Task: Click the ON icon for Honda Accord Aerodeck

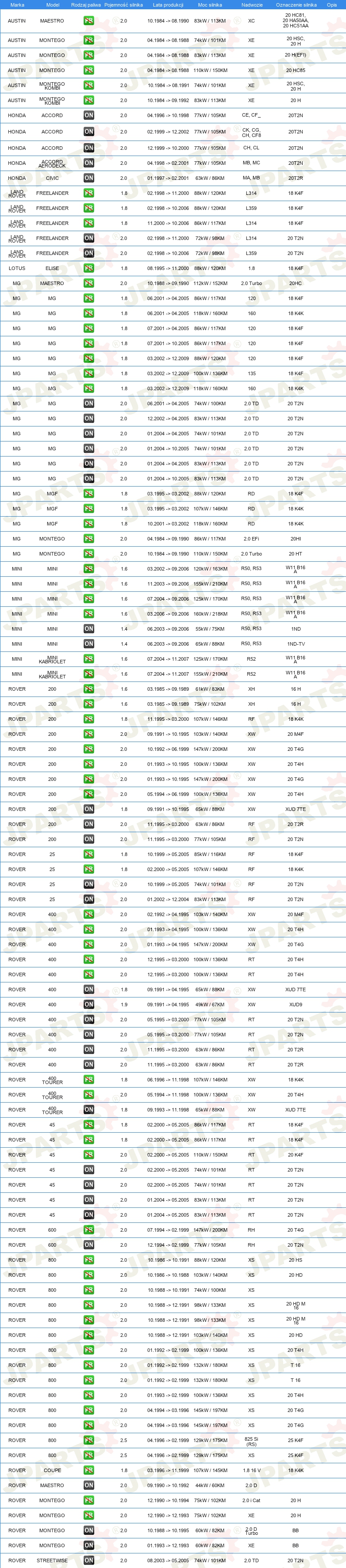Action: pyautogui.click(x=89, y=163)
